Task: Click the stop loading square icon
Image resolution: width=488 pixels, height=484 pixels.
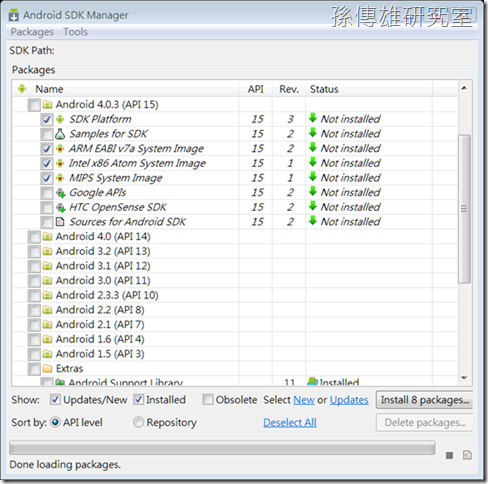Action: [x=449, y=455]
